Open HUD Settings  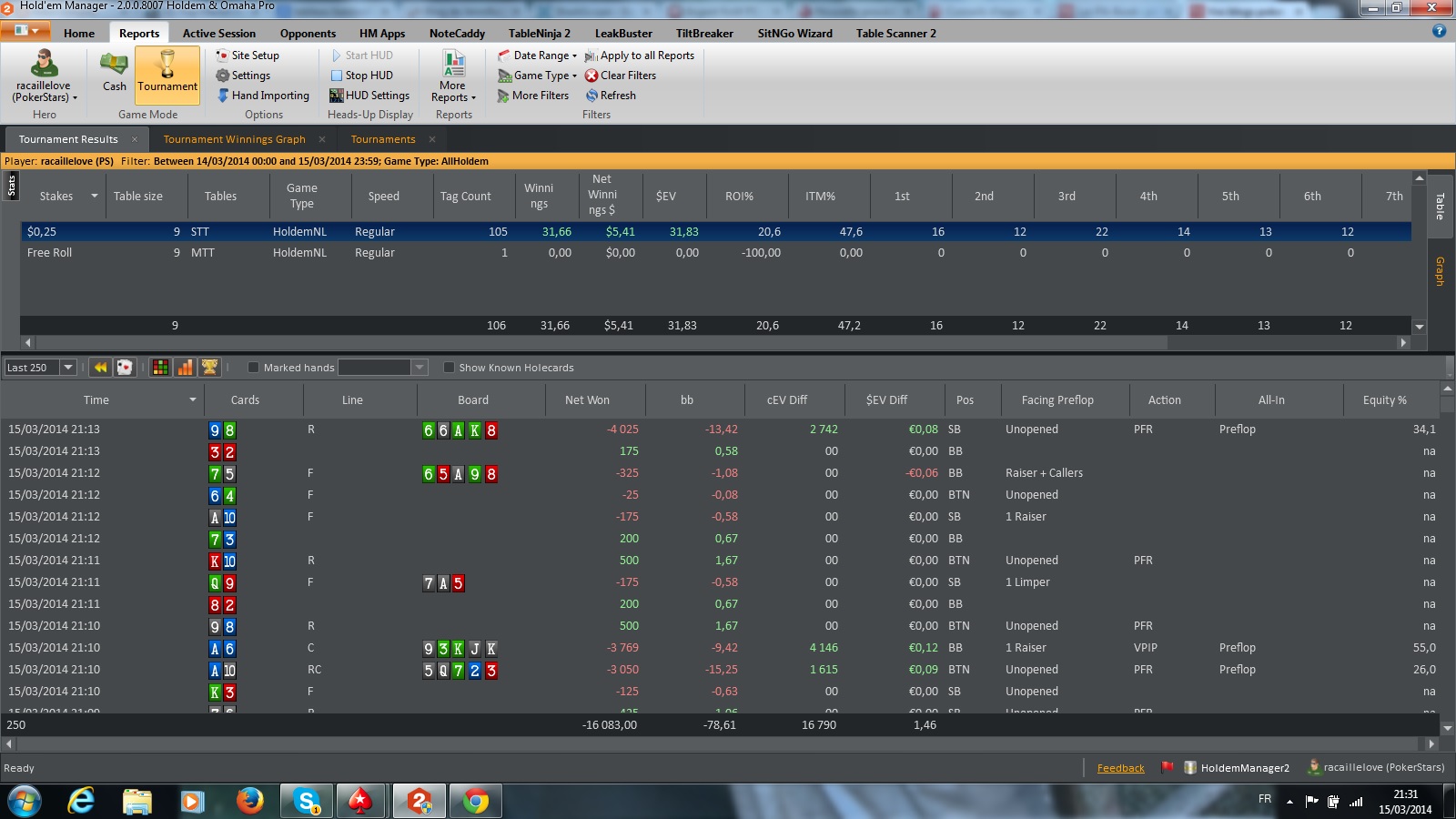pyautogui.click(x=369, y=96)
